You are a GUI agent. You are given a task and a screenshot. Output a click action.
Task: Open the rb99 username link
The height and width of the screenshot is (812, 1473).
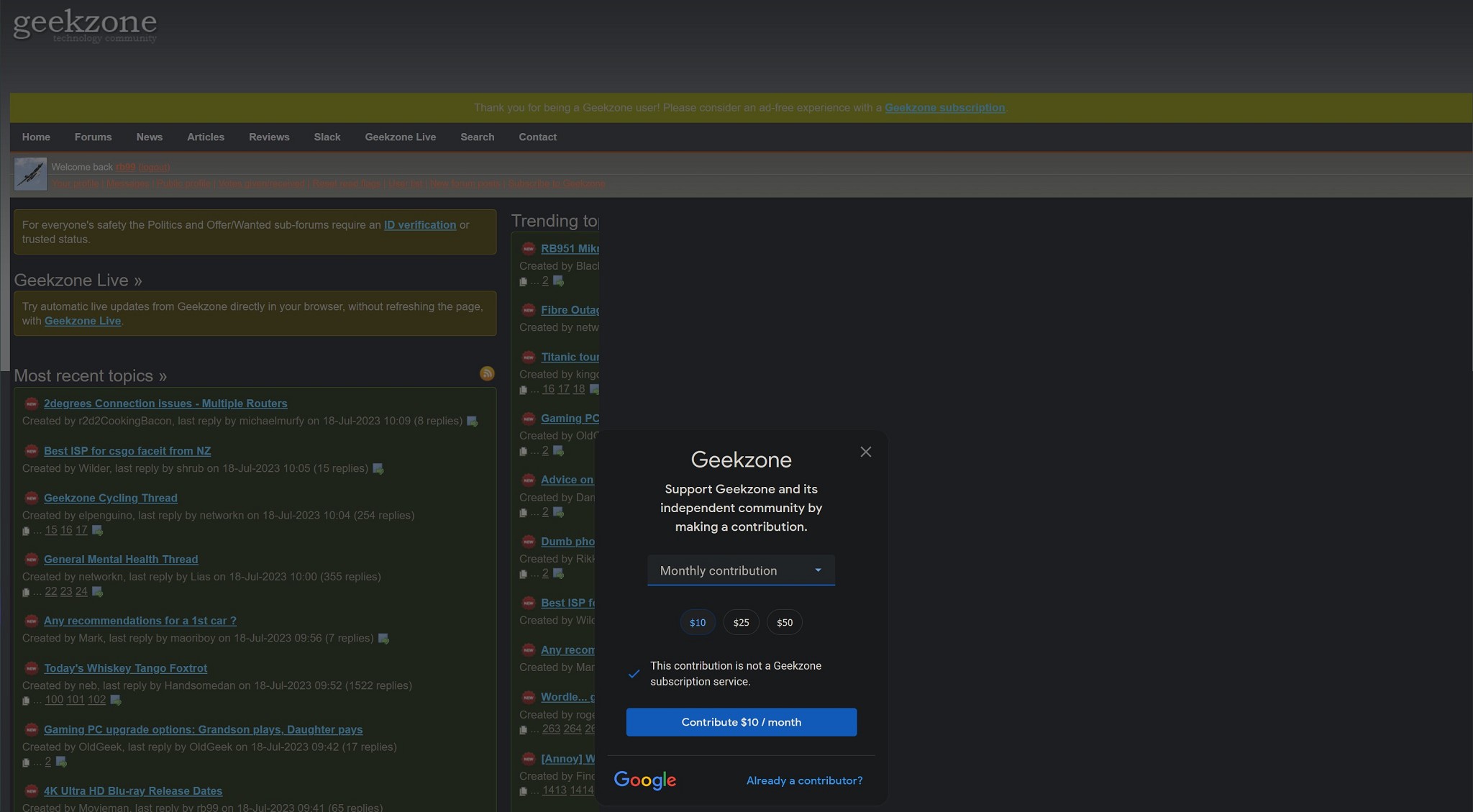(125, 167)
